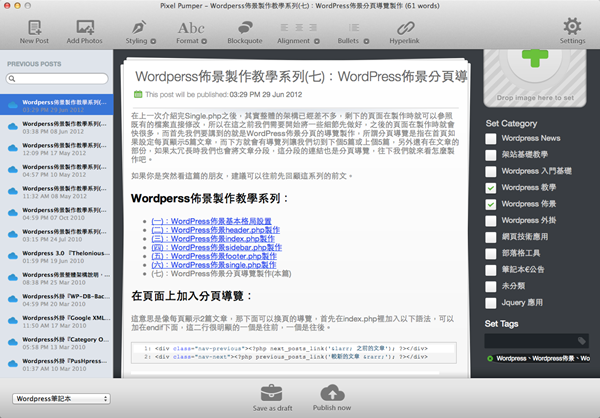Screen dimensions: 600x418
Task: Click the Add Photos icon
Action: tap(85, 28)
